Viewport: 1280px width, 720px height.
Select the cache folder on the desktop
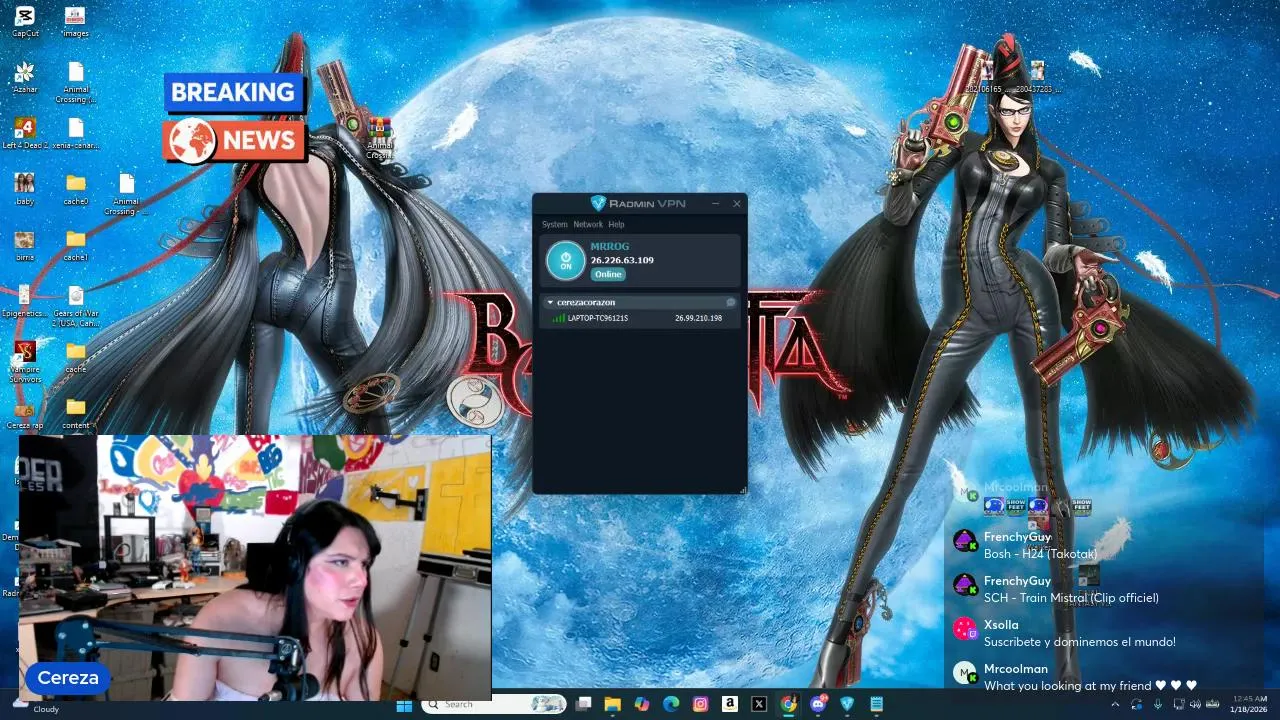(75, 357)
